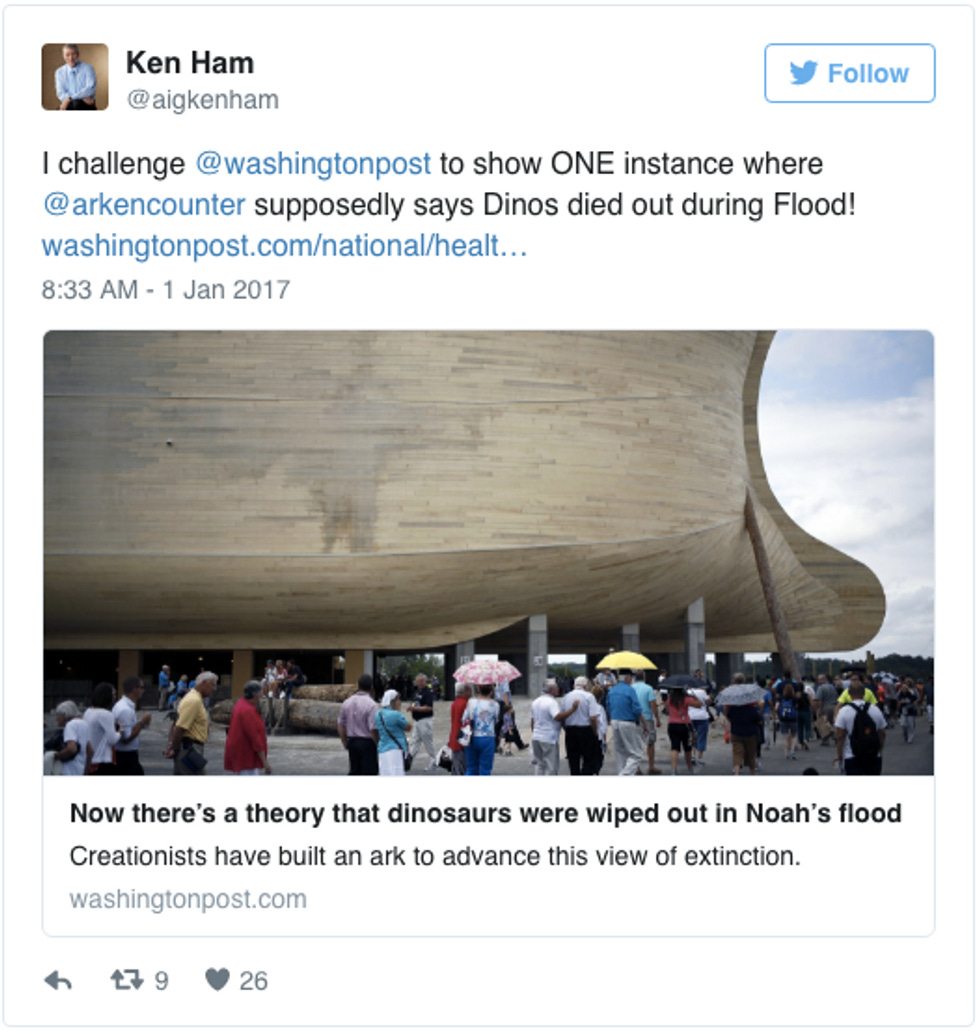
Task: Open the @washingtonpost mention
Action: click(313, 164)
